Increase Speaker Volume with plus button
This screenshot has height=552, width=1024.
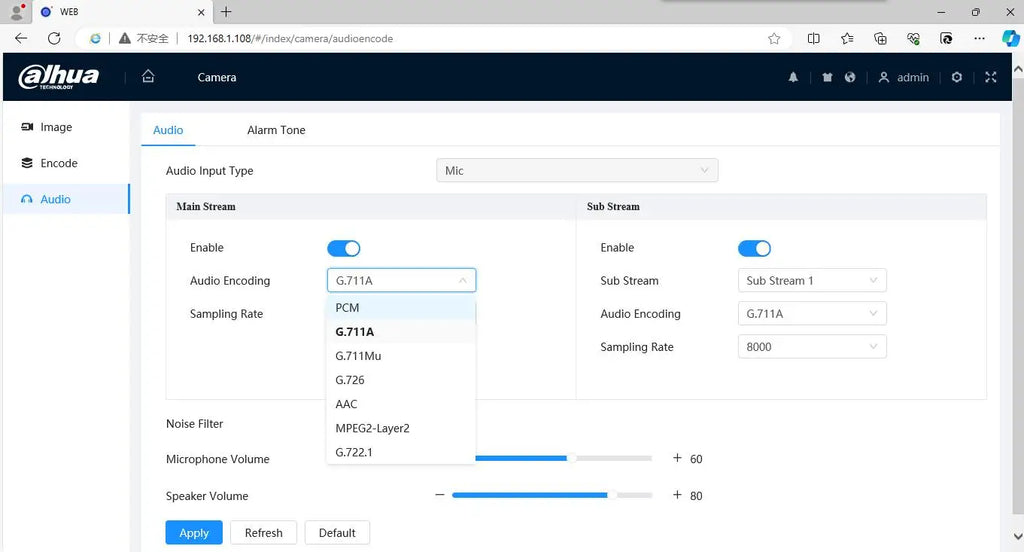point(677,495)
